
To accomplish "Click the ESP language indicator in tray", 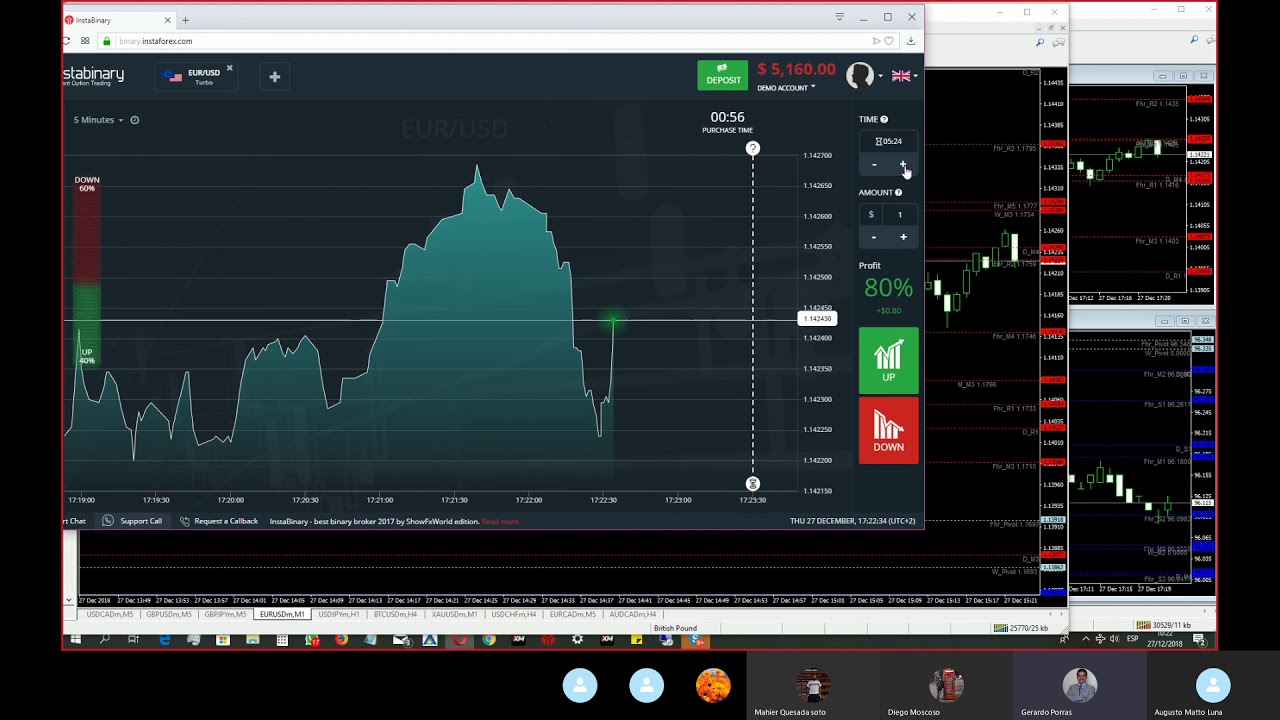I will (1133, 638).
